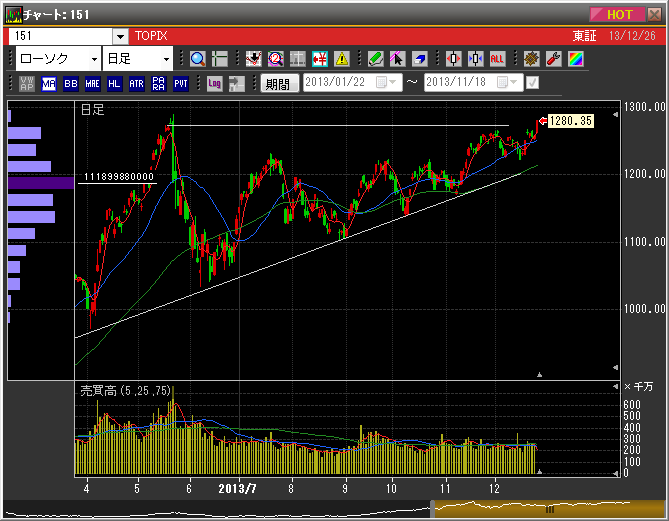Click the highlighted dark purple volume profile bar

41,183
